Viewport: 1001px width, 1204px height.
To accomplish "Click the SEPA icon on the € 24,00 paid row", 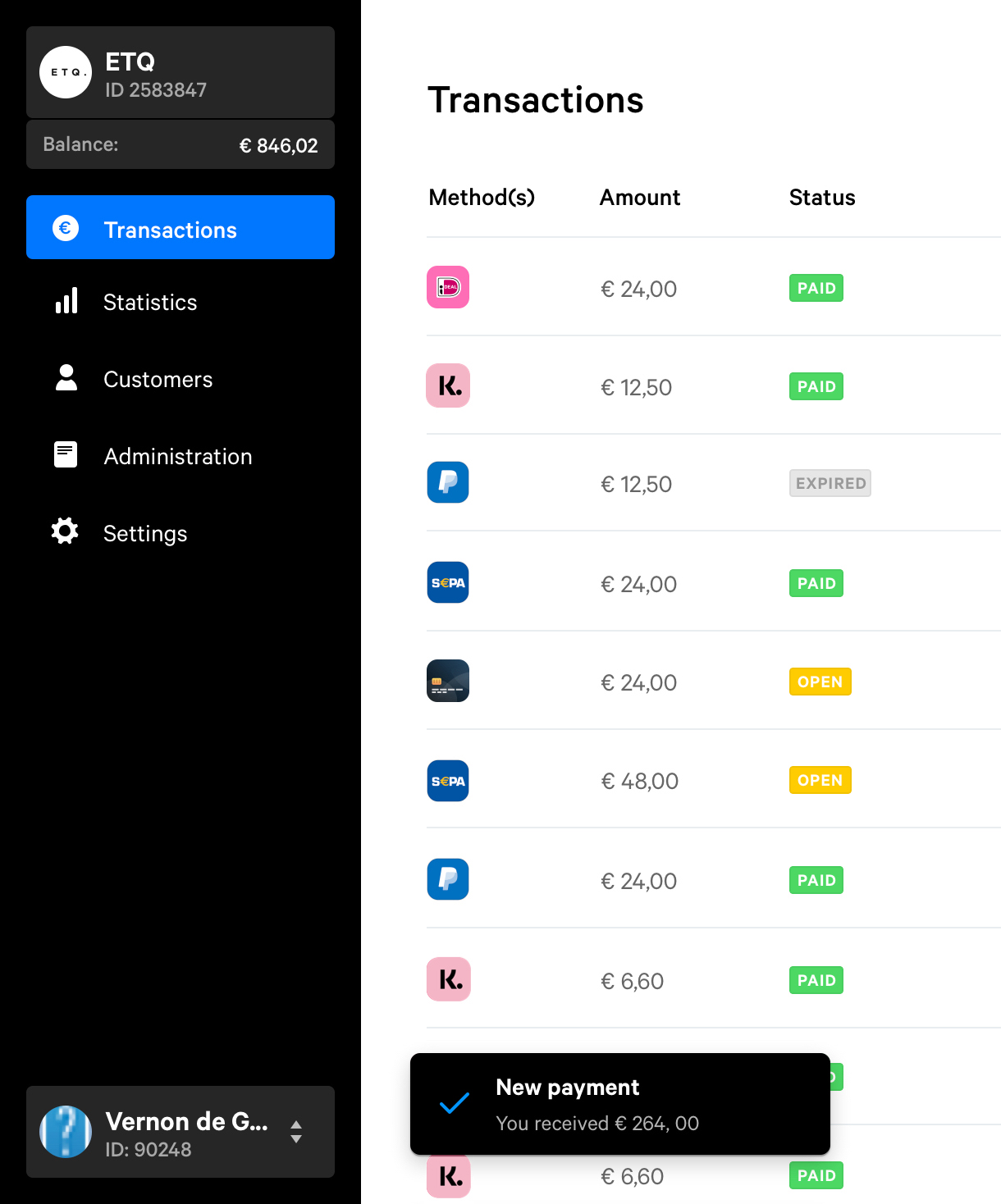I will pos(447,582).
